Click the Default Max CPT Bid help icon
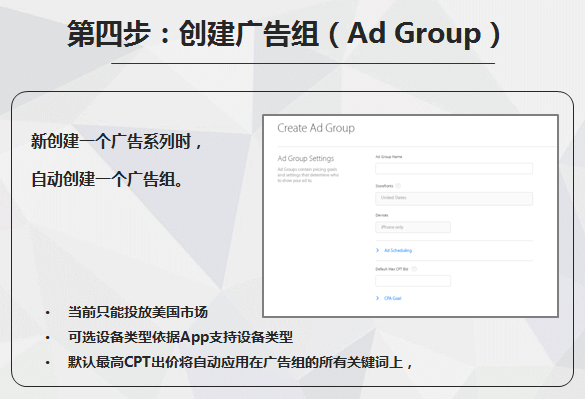The width and height of the screenshot is (585, 399). click(414, 269)
